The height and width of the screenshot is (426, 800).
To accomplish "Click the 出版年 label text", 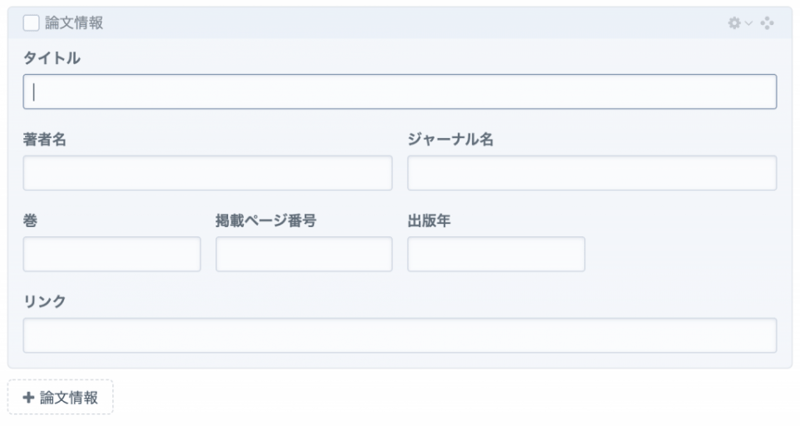I will pyautogui.click(x=429, y=220).
